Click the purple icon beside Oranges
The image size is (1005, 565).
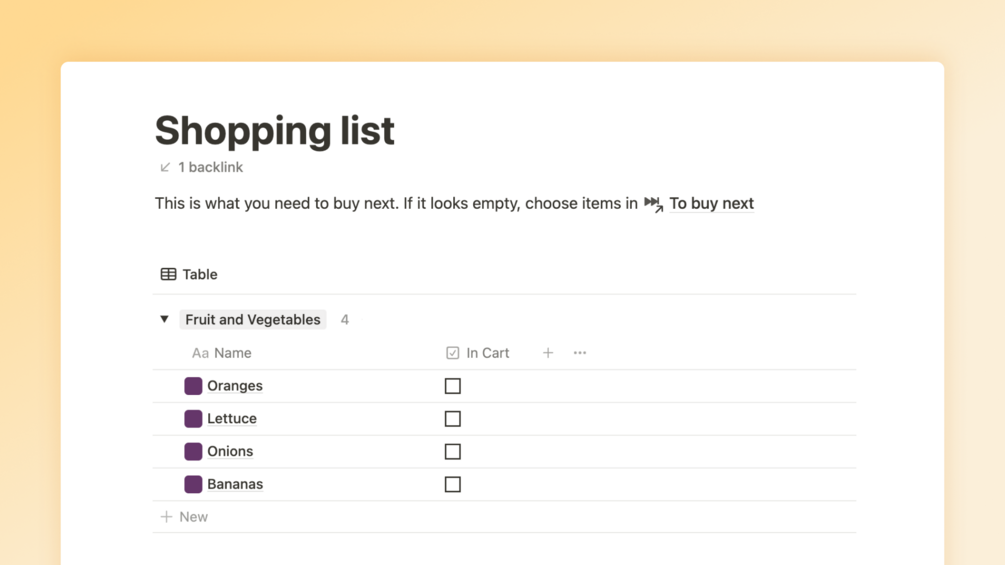pyautogui.click(x=193, y=386)
